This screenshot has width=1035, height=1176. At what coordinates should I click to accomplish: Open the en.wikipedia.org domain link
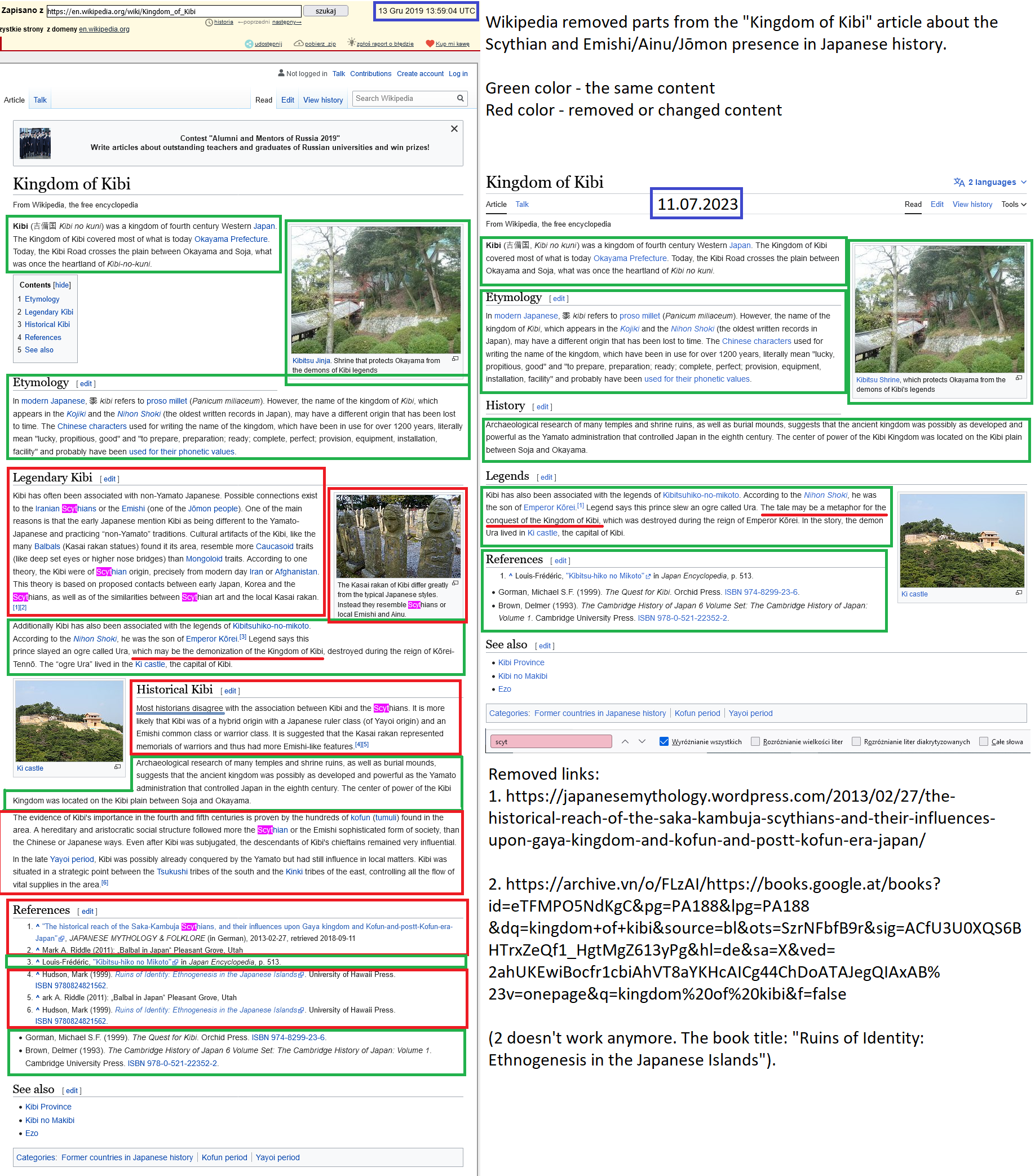[104, 29]
